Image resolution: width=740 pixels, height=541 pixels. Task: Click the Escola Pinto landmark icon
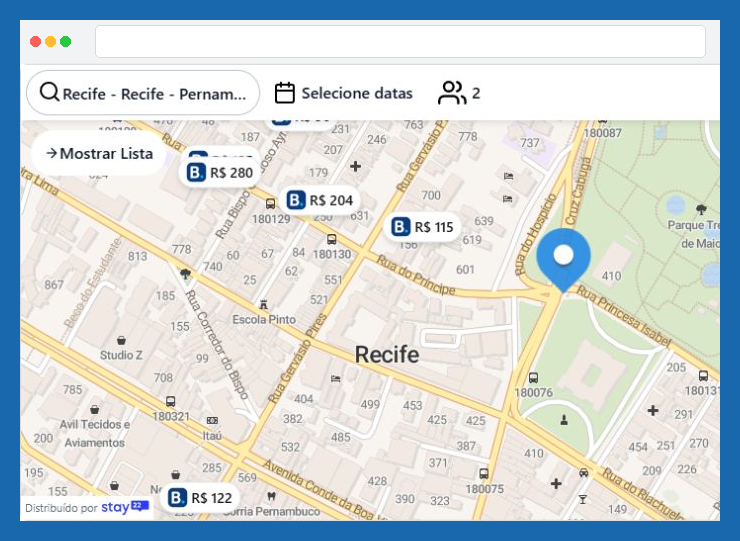[264, 305]
